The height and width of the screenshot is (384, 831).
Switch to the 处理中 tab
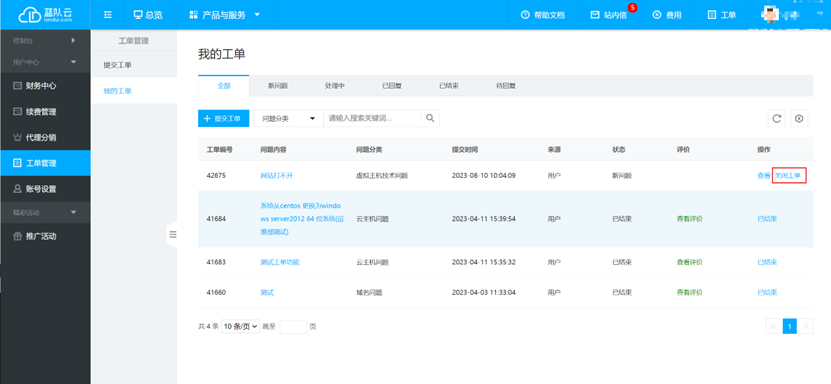[x=335, y=85]
